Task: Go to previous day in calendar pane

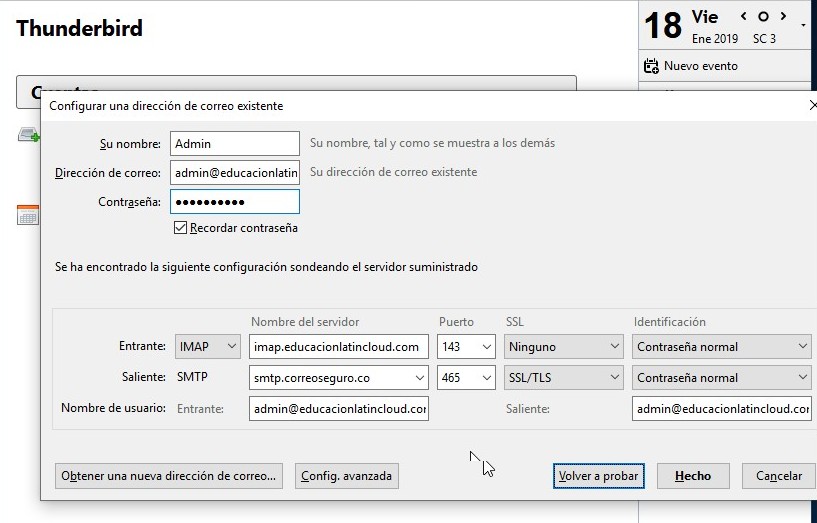Action: coord(744,17)
